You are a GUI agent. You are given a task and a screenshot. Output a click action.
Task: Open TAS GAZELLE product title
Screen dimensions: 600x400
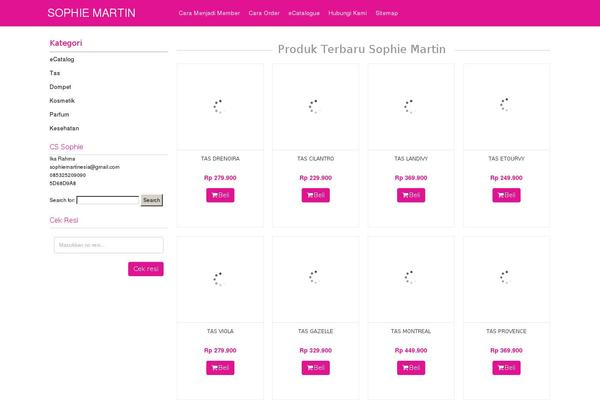tap(316, 331)
